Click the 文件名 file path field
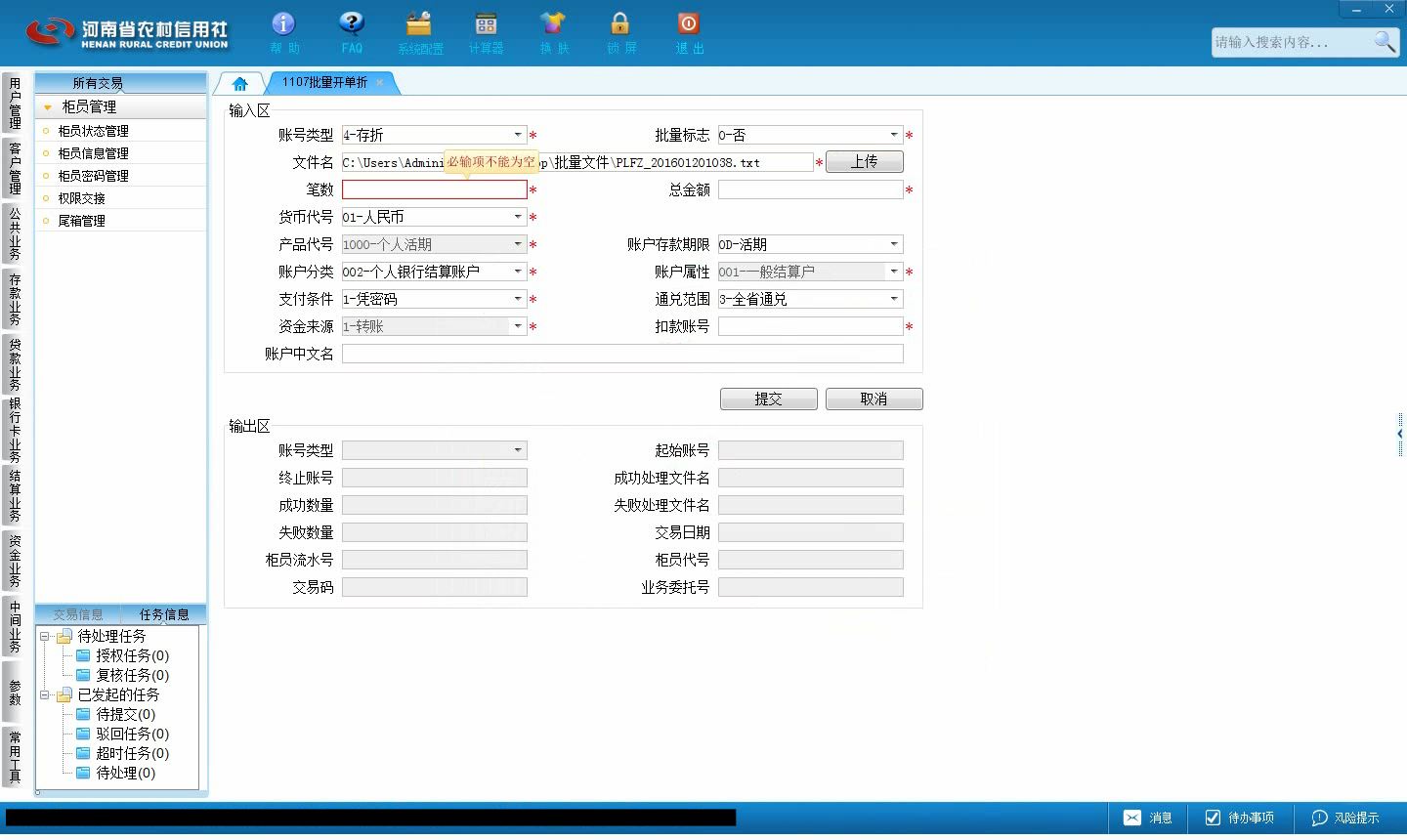The image size is (1407, 840). tap(577, 162)
